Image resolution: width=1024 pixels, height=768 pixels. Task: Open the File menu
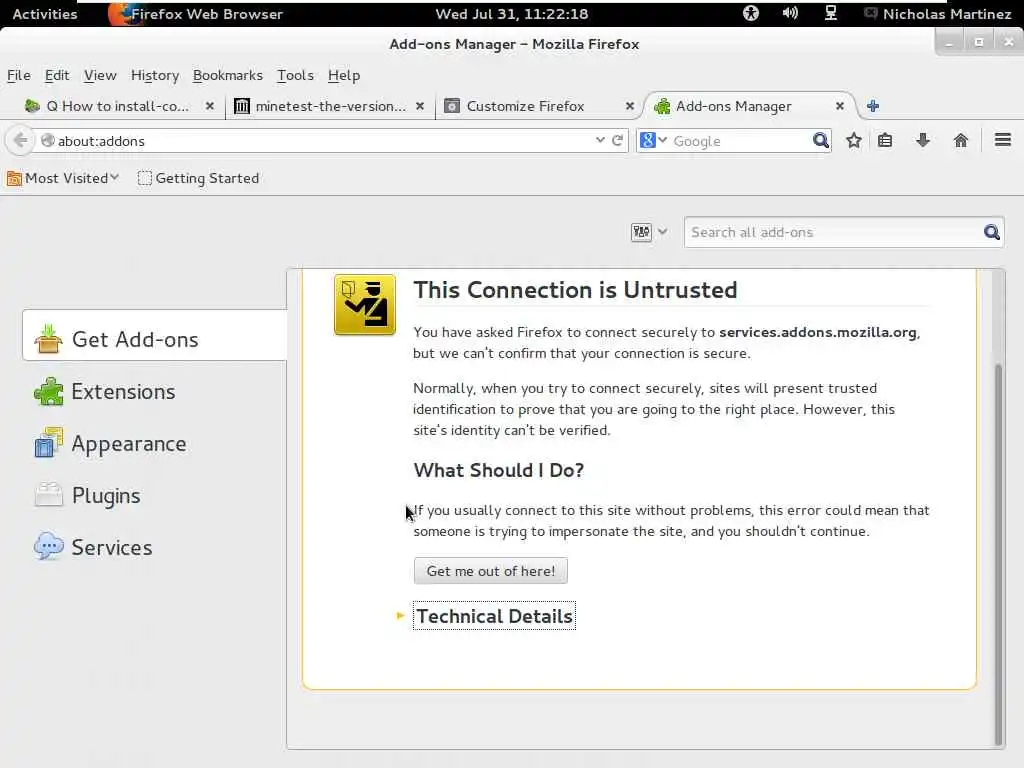[x=19, y=75]
